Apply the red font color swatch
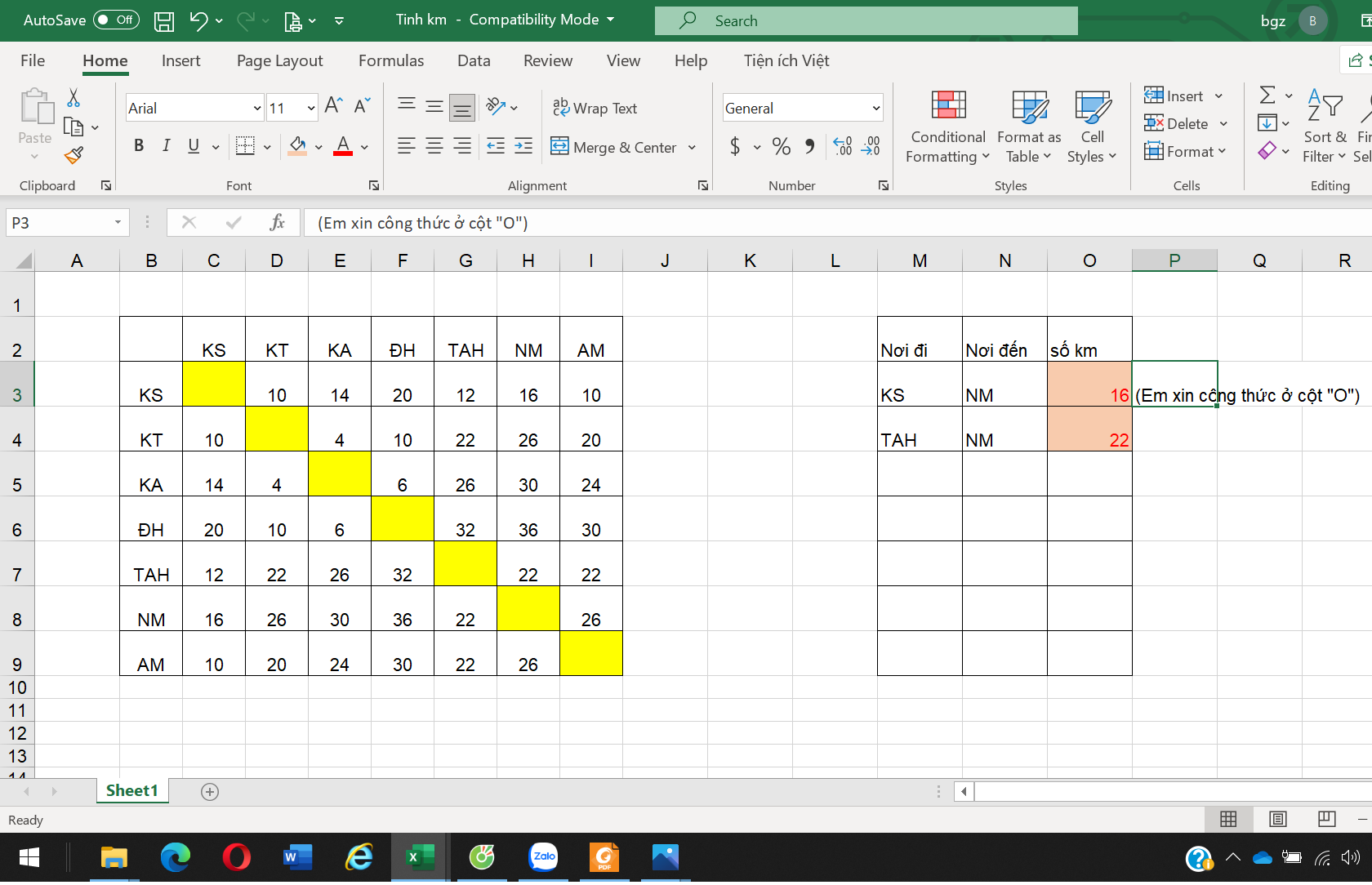The width and height of the screenshot is (1372, 885). [x=343, y=147]
